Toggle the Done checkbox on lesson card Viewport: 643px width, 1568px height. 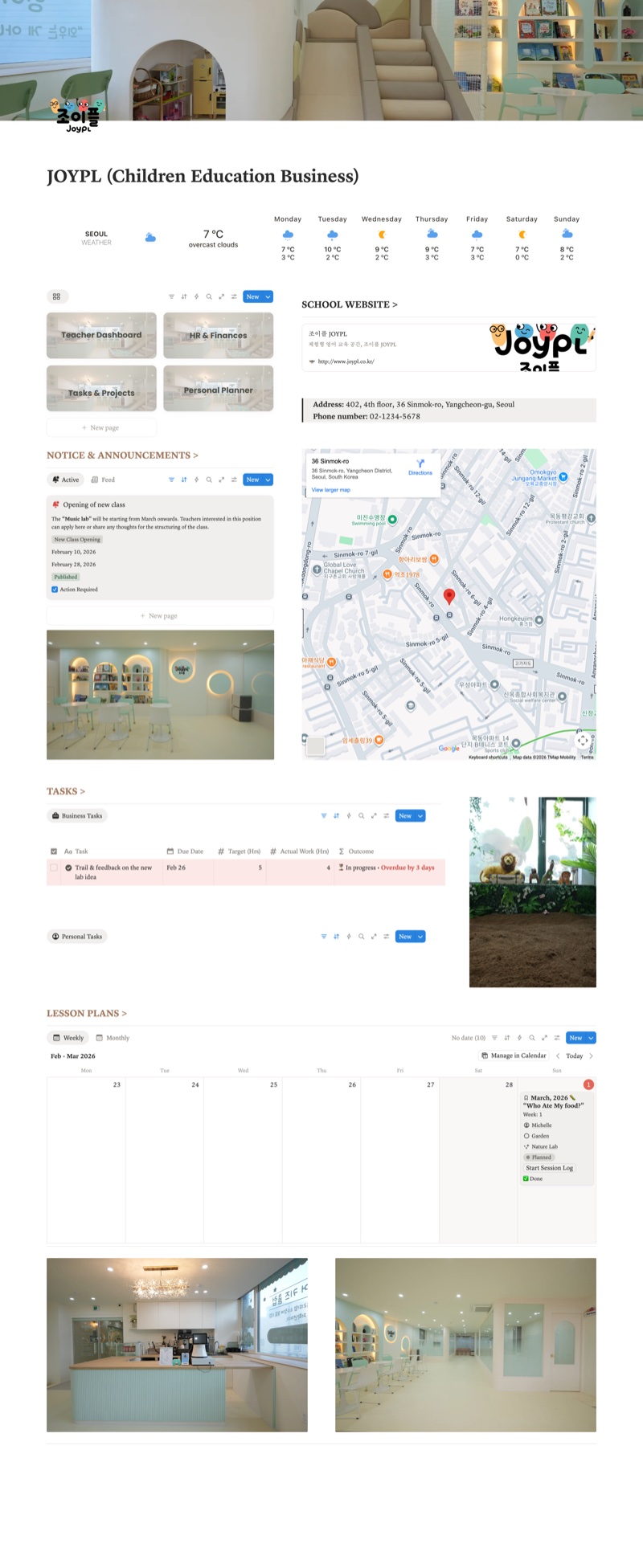[526, 1178]
